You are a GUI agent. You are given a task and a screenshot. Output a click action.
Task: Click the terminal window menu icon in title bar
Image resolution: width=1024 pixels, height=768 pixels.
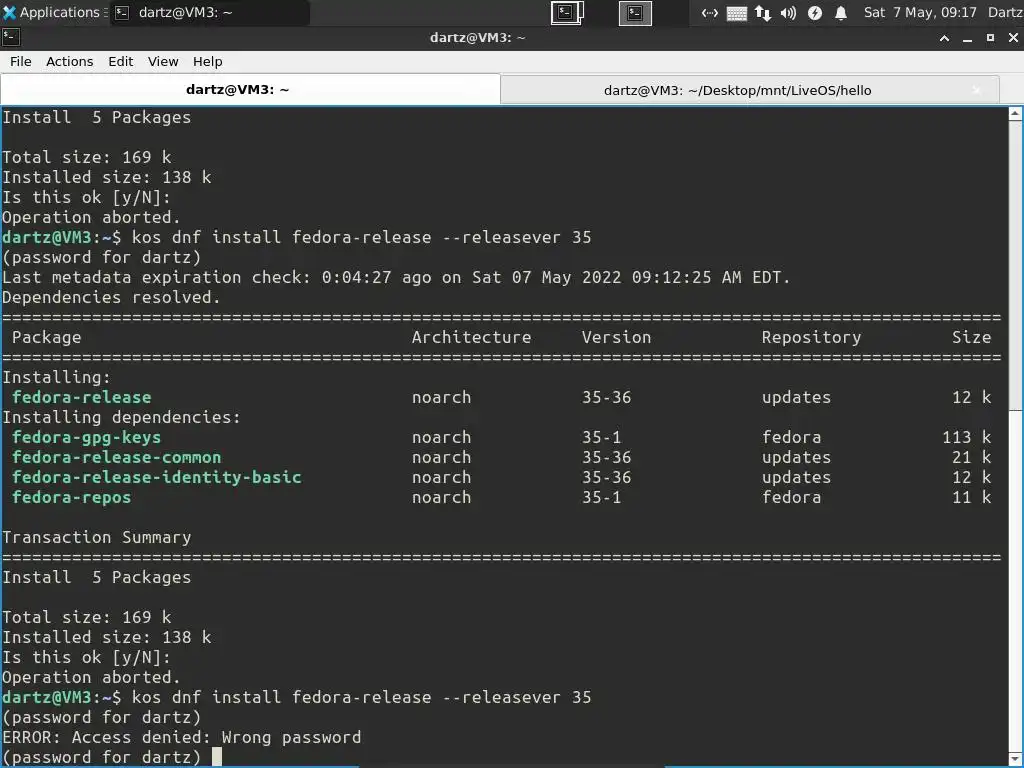click(10, 38)
